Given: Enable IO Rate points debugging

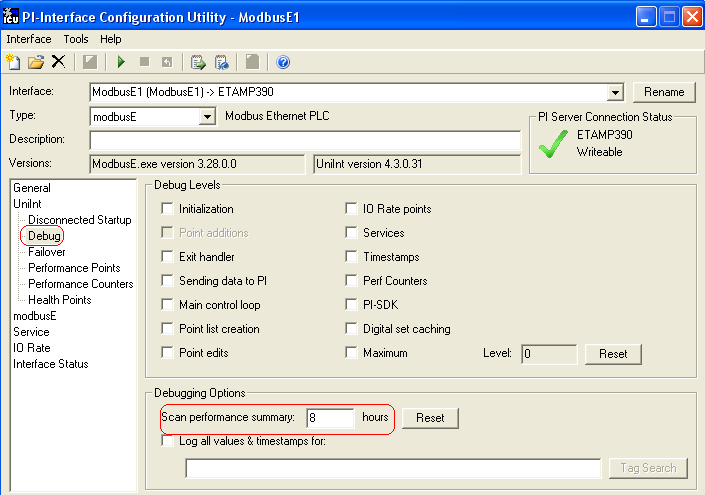Looking at the screenshot, I should (x=351, y=209).
